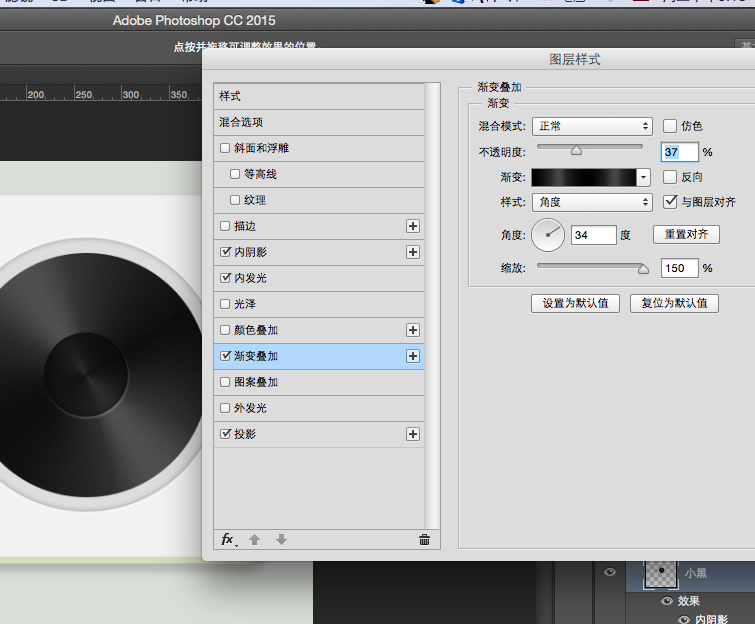This screenshot has height=624, width=755.
Task: Hide the 小黑 layer with eye icon
Action: (610, 572)
